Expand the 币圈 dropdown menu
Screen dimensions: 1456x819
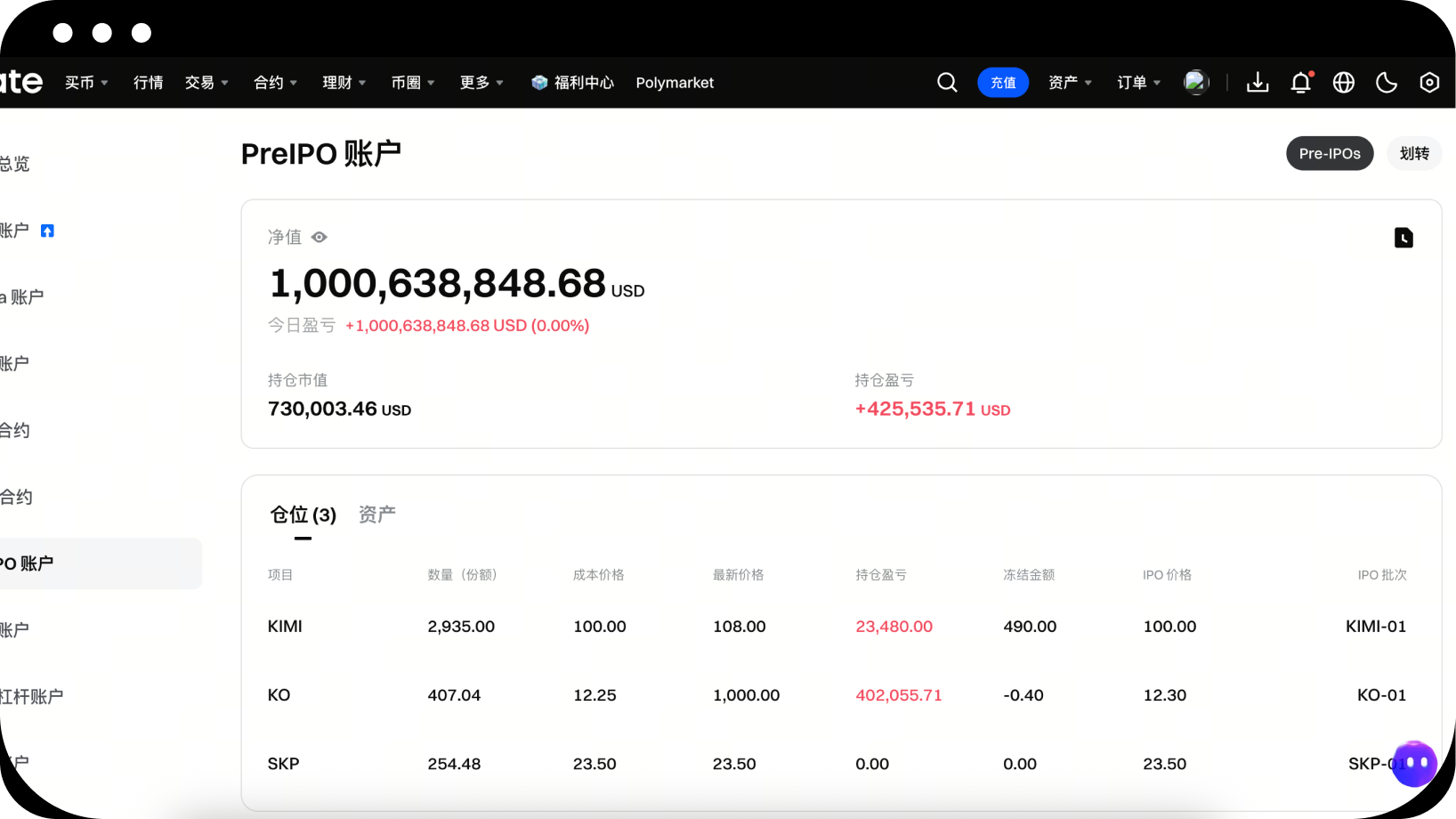point(413,83)
